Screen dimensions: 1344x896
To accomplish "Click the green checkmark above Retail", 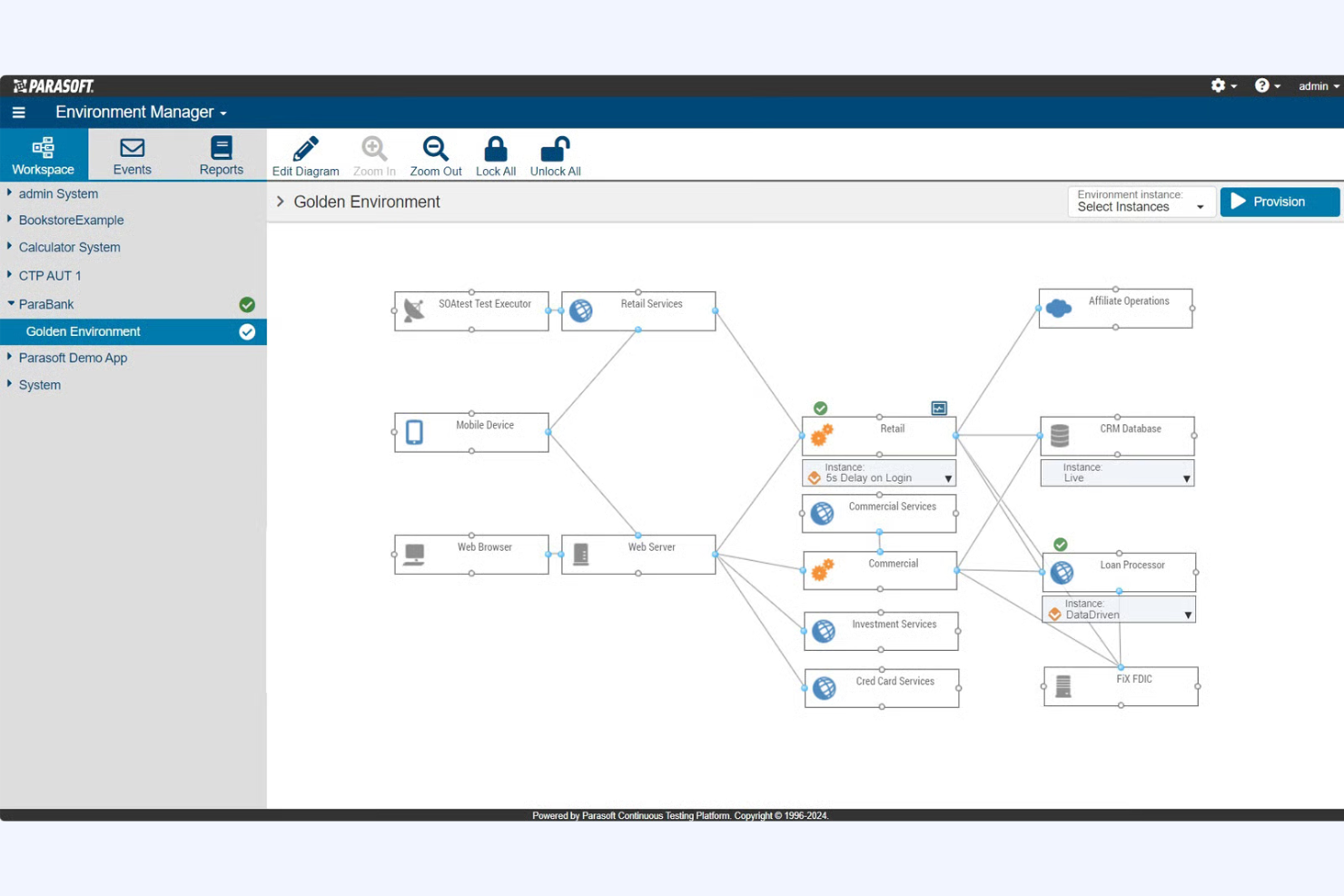I will click(820, 408).
